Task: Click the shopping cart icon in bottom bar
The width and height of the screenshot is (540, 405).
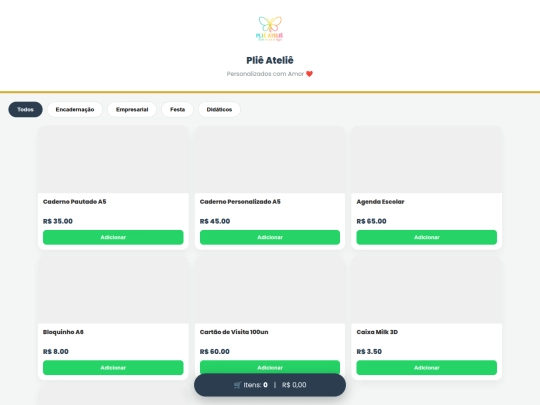Action: coord(237,385)
